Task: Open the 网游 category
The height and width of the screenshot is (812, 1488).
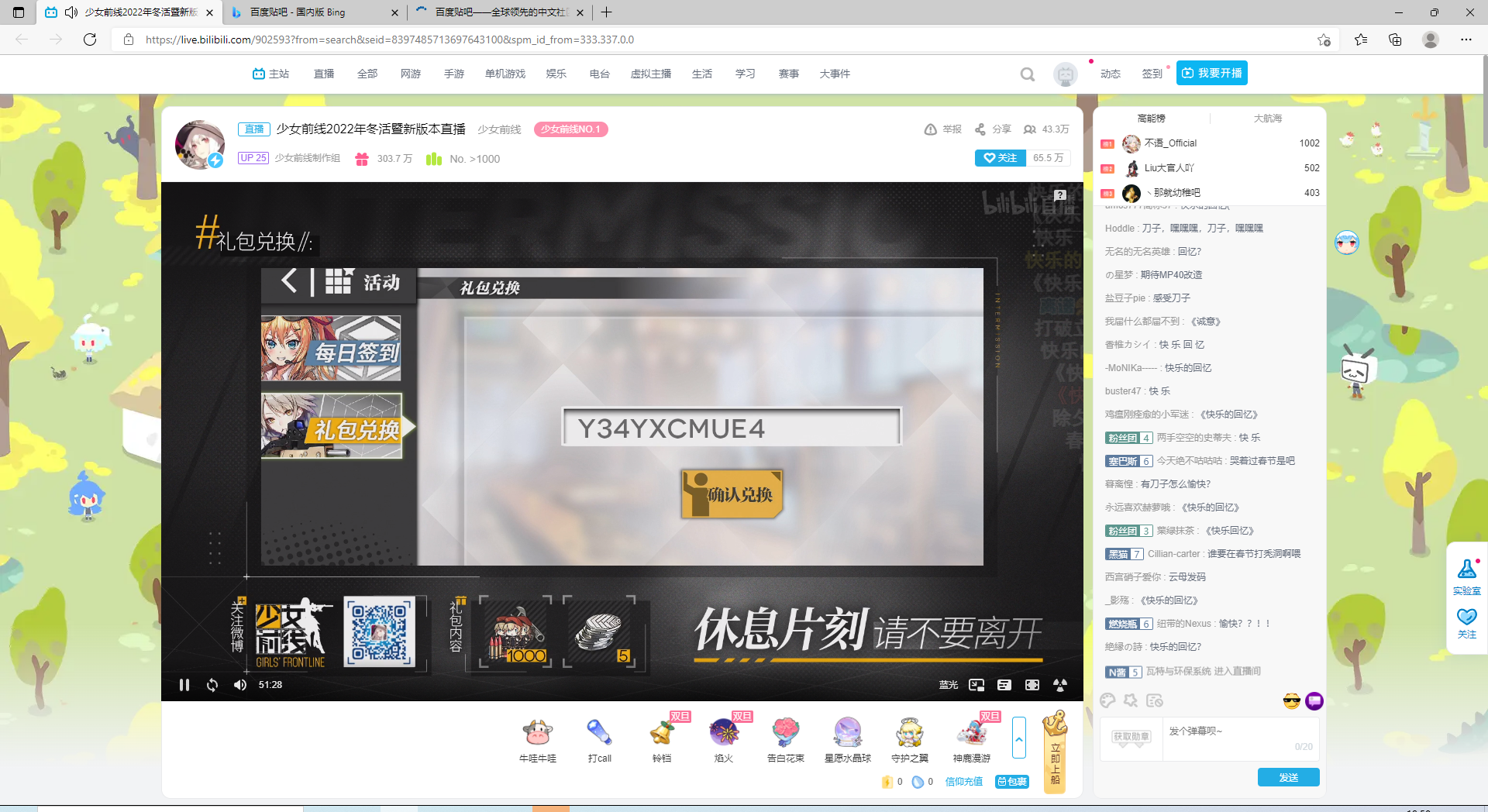Action: (x=411, y=74)
